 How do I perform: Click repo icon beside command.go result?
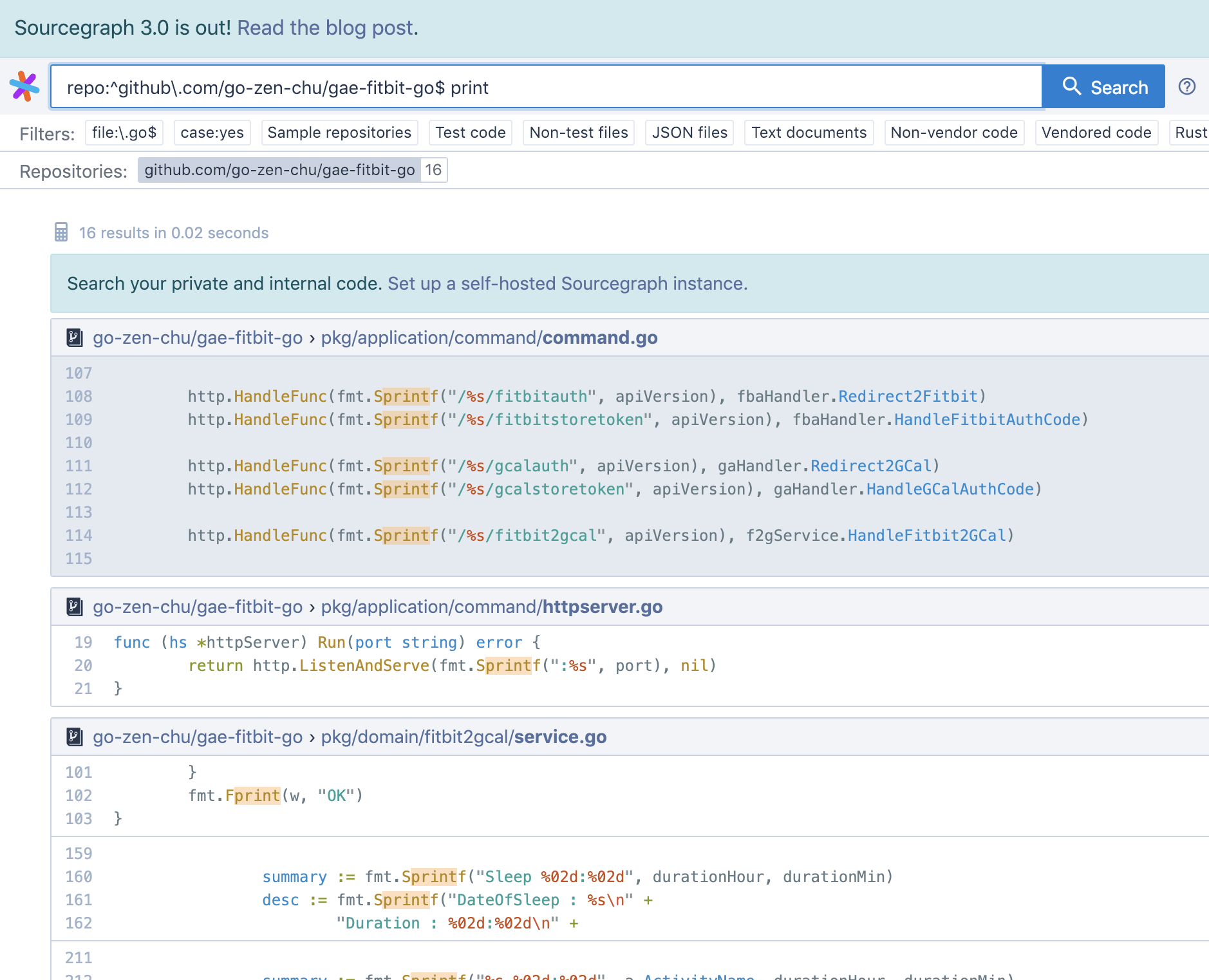click(75, 337)
